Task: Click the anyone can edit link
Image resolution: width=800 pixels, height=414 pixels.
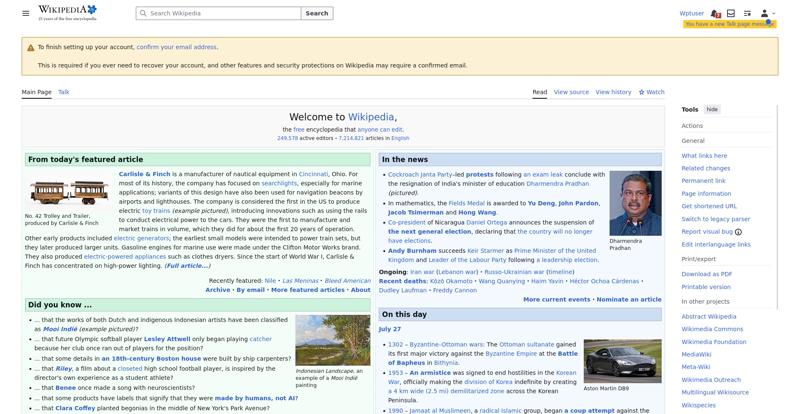Action: [x=380, y=130]
